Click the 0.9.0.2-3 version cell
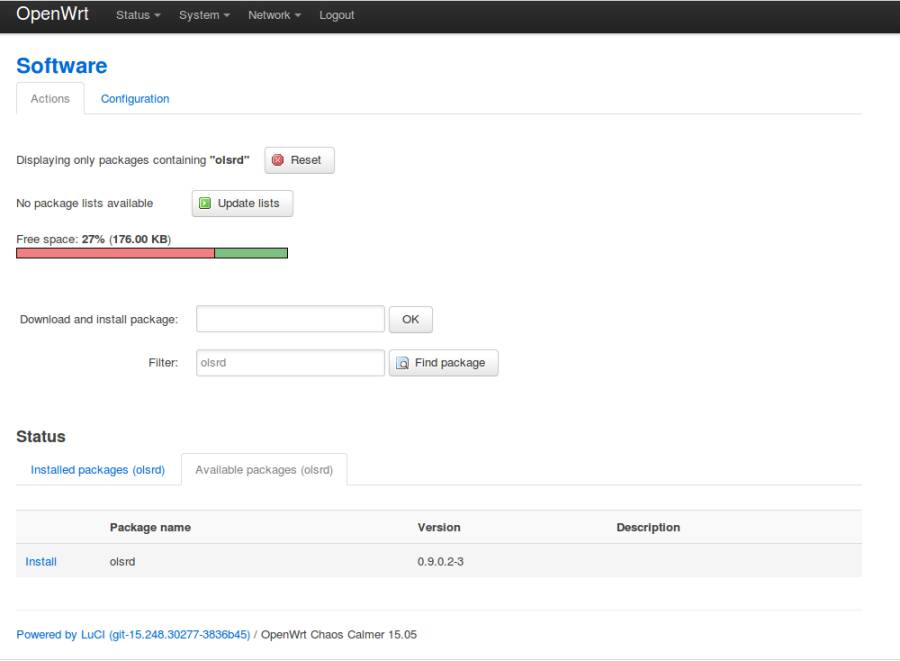 pos(440,562)
